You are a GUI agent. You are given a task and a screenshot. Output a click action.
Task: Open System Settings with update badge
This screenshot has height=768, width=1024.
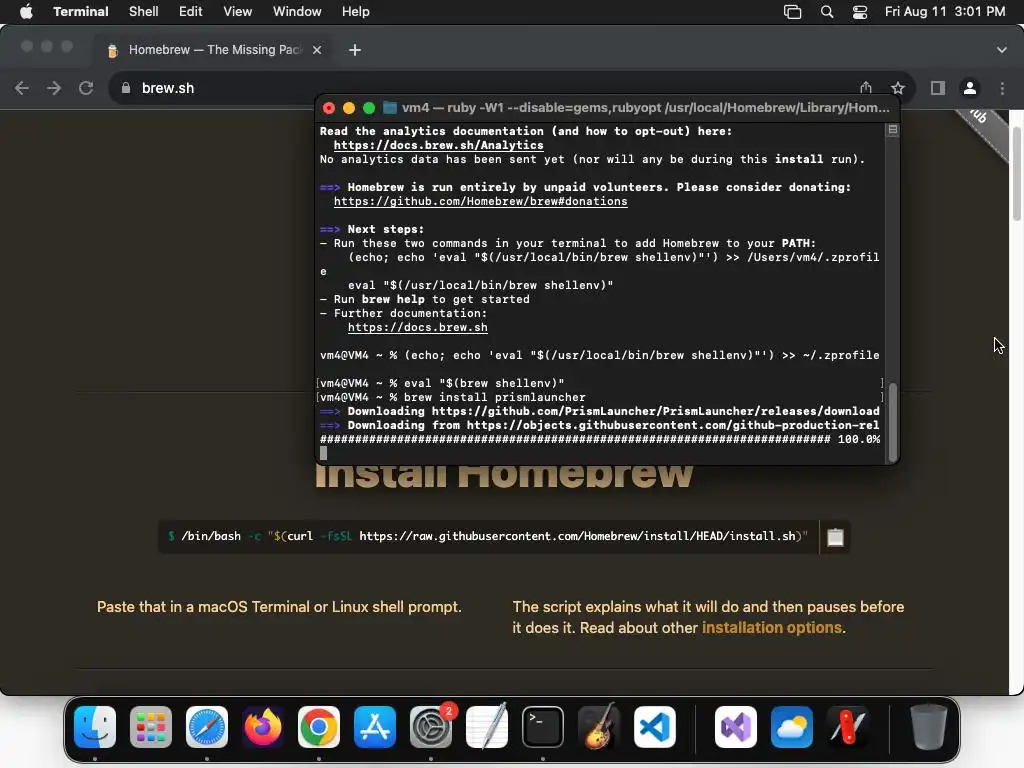coord(431,727)
